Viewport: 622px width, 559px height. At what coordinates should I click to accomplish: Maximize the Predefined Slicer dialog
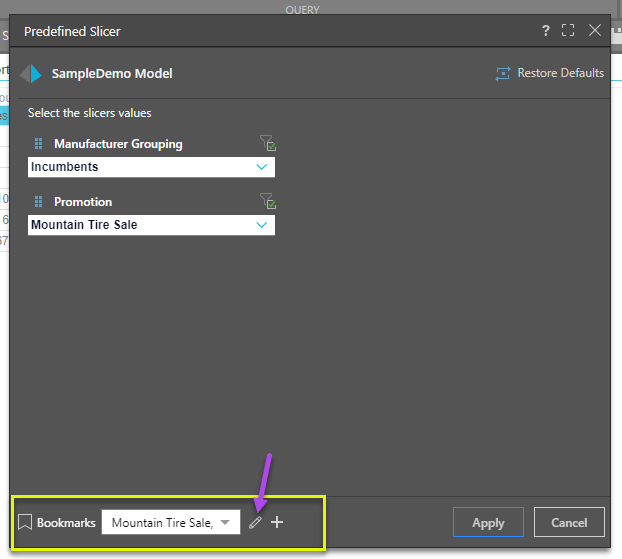(568, 31)
